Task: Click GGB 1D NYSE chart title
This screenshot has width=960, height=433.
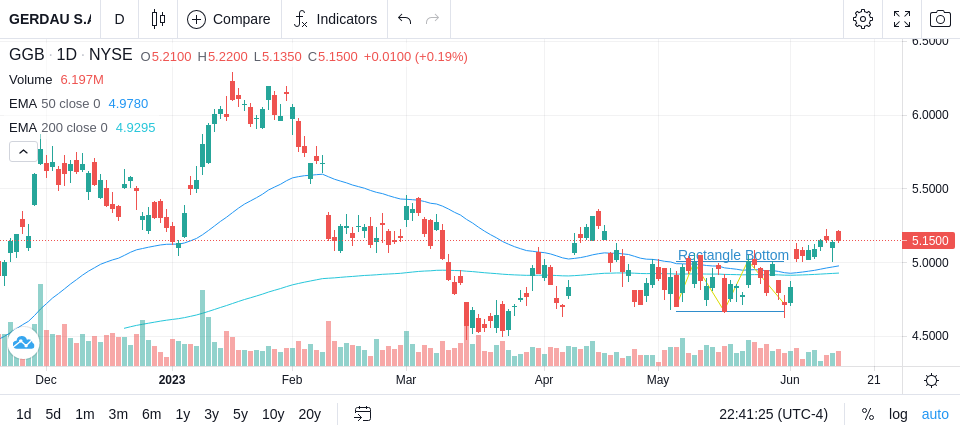Action: (x=70, y=55)
